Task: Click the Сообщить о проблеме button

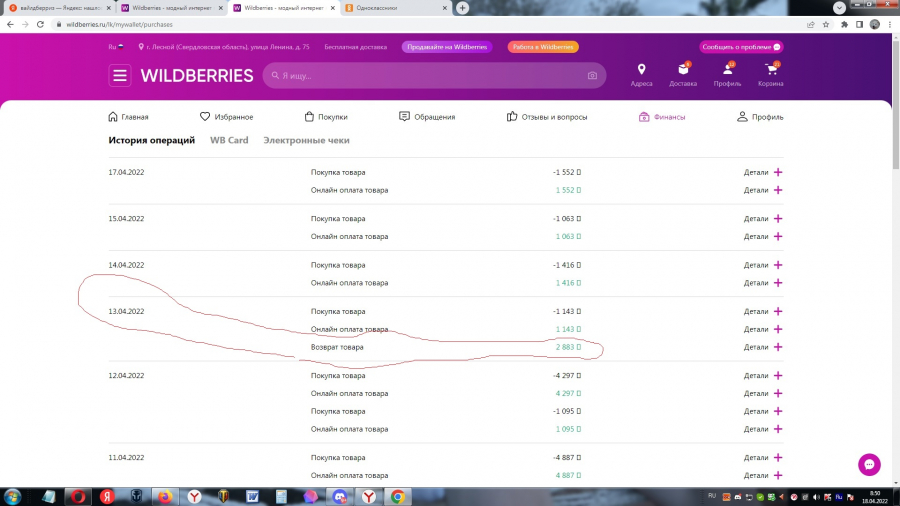Action: point(741,47)
